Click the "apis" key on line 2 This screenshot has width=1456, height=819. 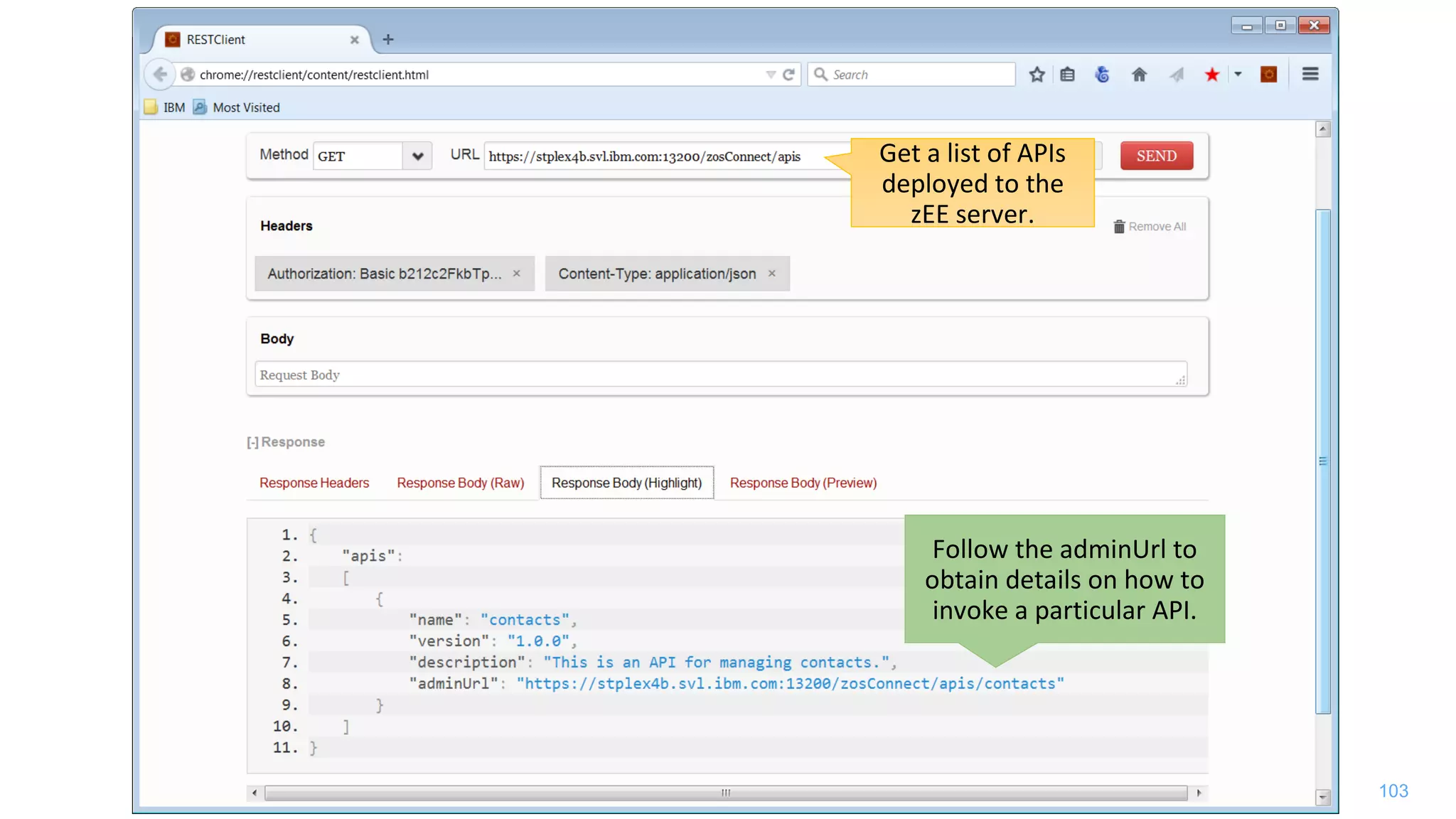[x=368, y=556]
